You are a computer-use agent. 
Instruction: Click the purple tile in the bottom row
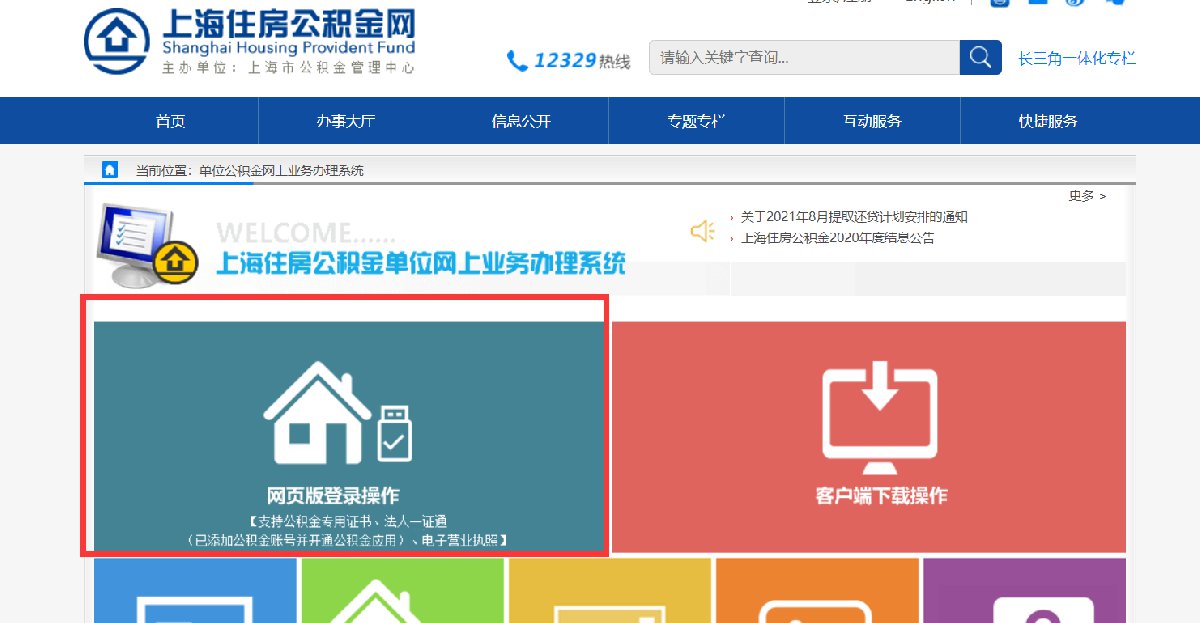1024,590
